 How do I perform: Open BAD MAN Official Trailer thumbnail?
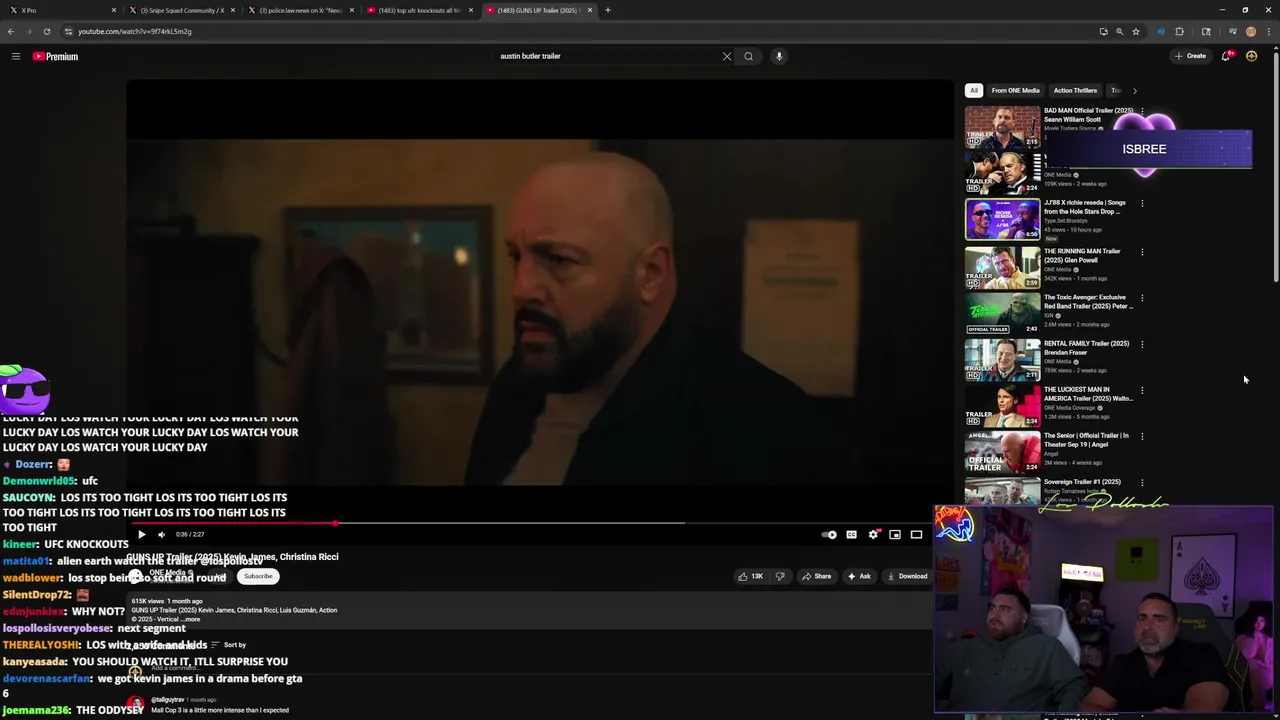click(1002, 126)
